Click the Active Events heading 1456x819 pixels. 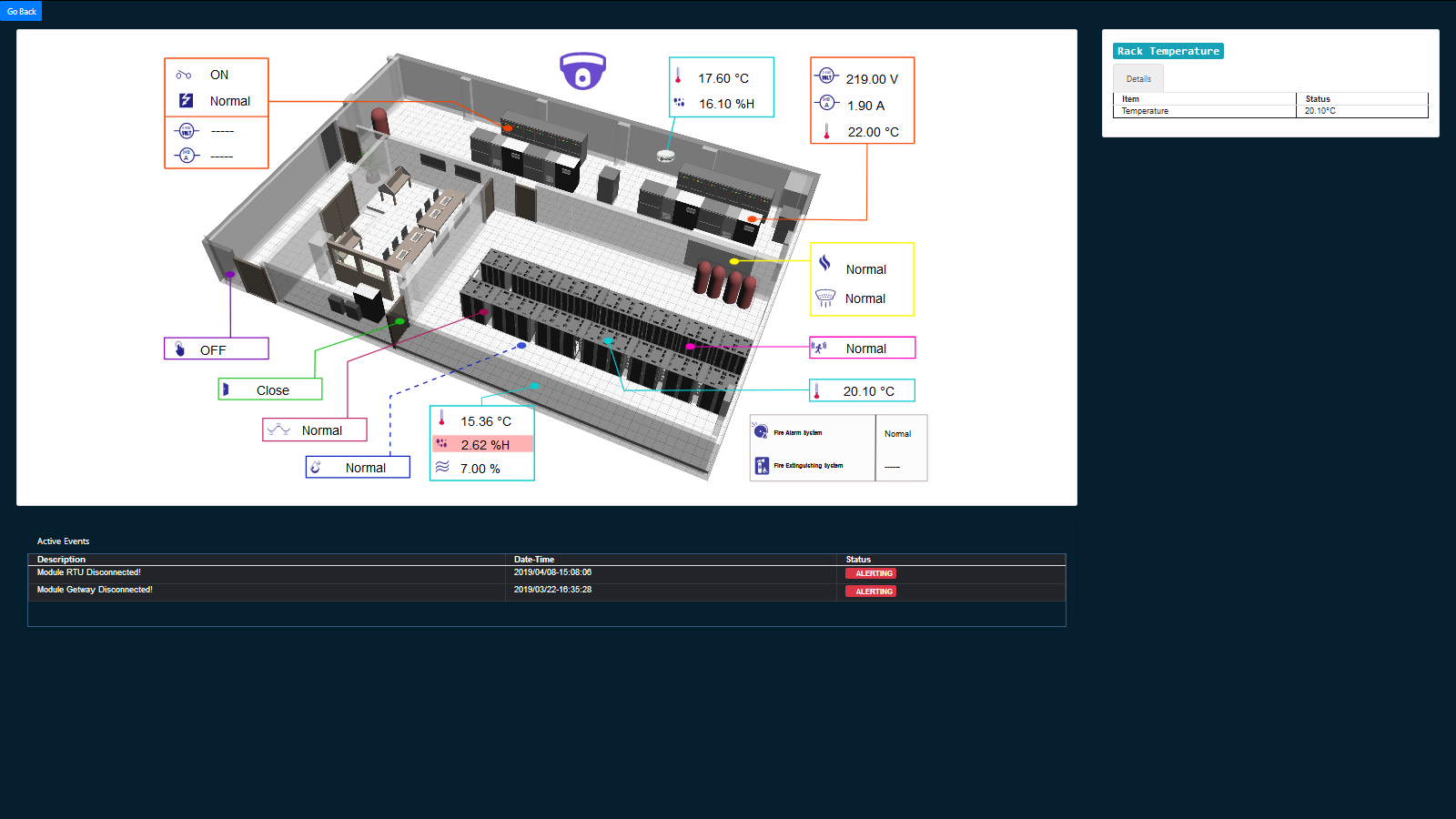[63, 541]
